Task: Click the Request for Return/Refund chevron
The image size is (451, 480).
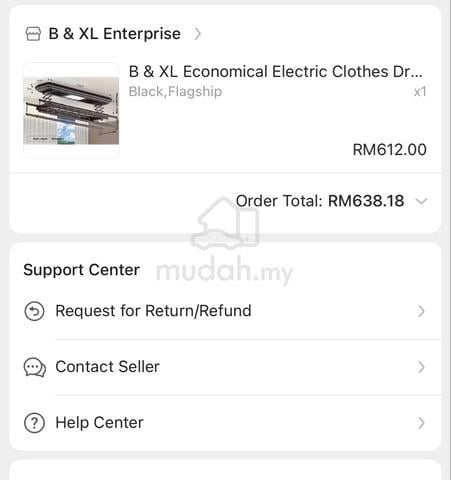Action: coord(421,311)
